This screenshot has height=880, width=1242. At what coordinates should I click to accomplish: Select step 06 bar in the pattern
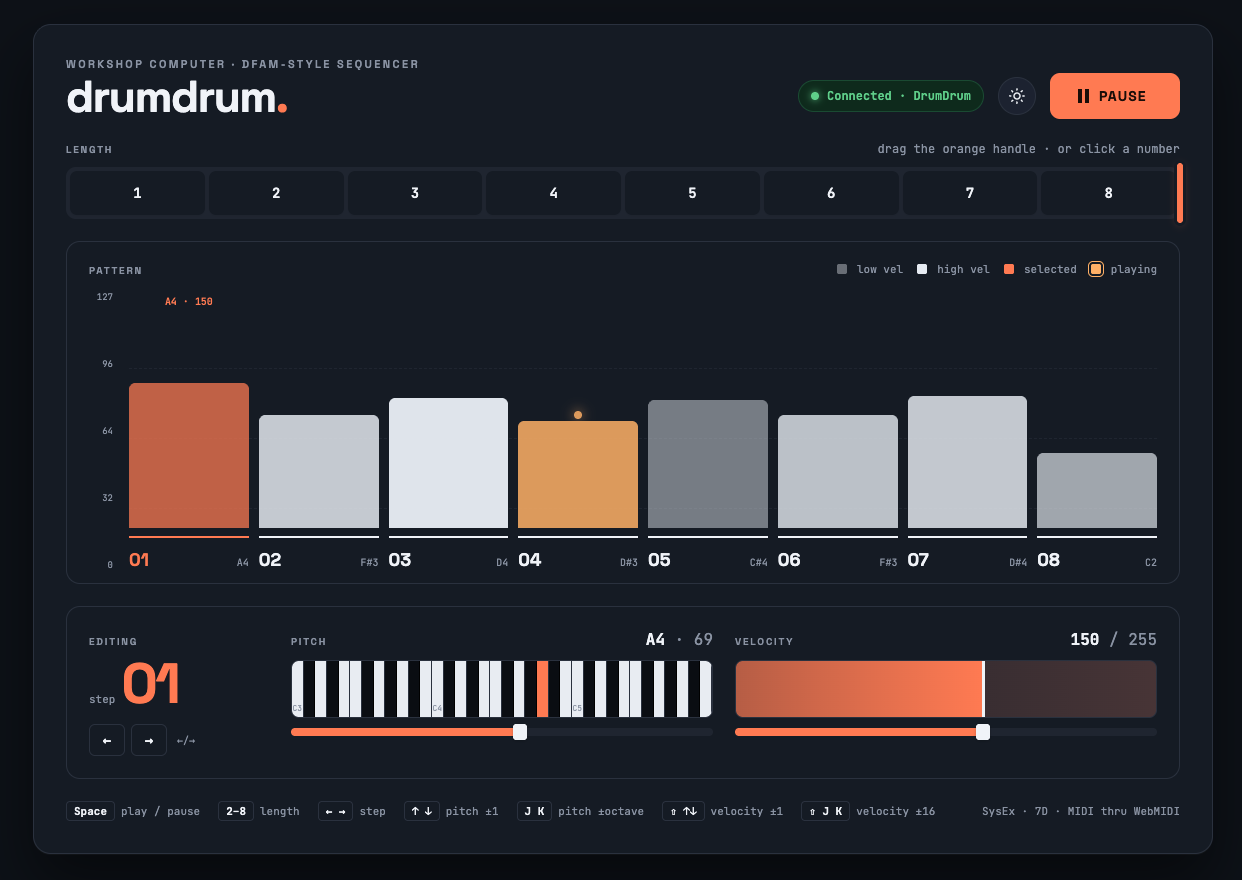(838, 471)
